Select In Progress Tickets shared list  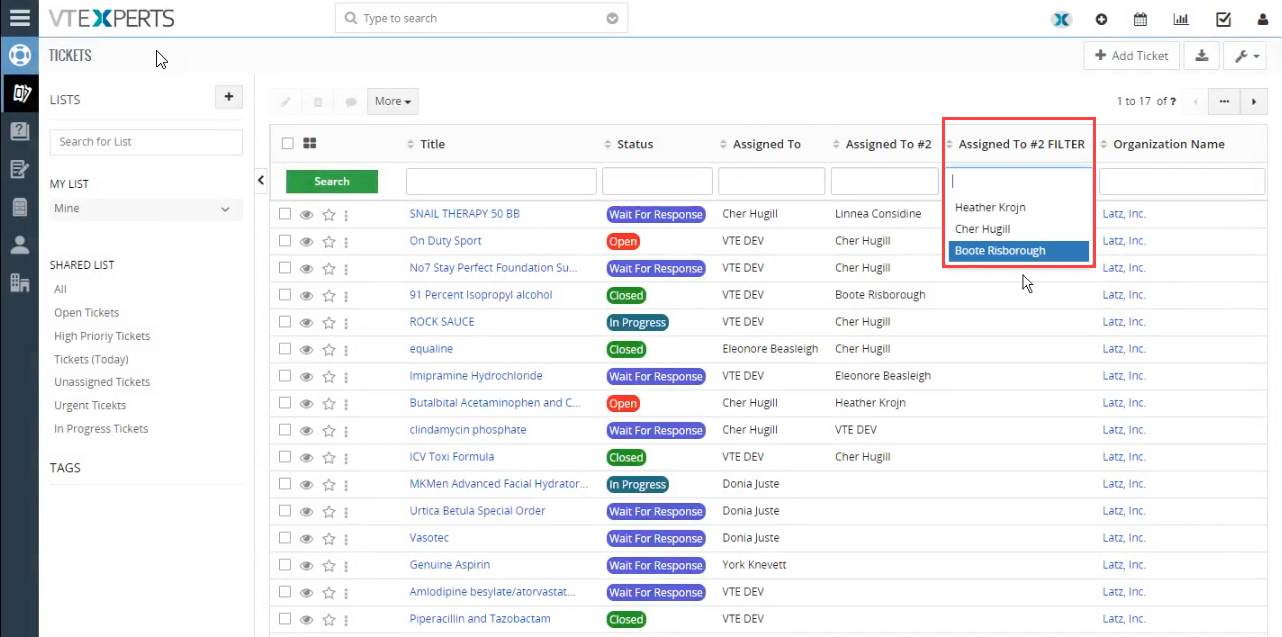point(101,429)
